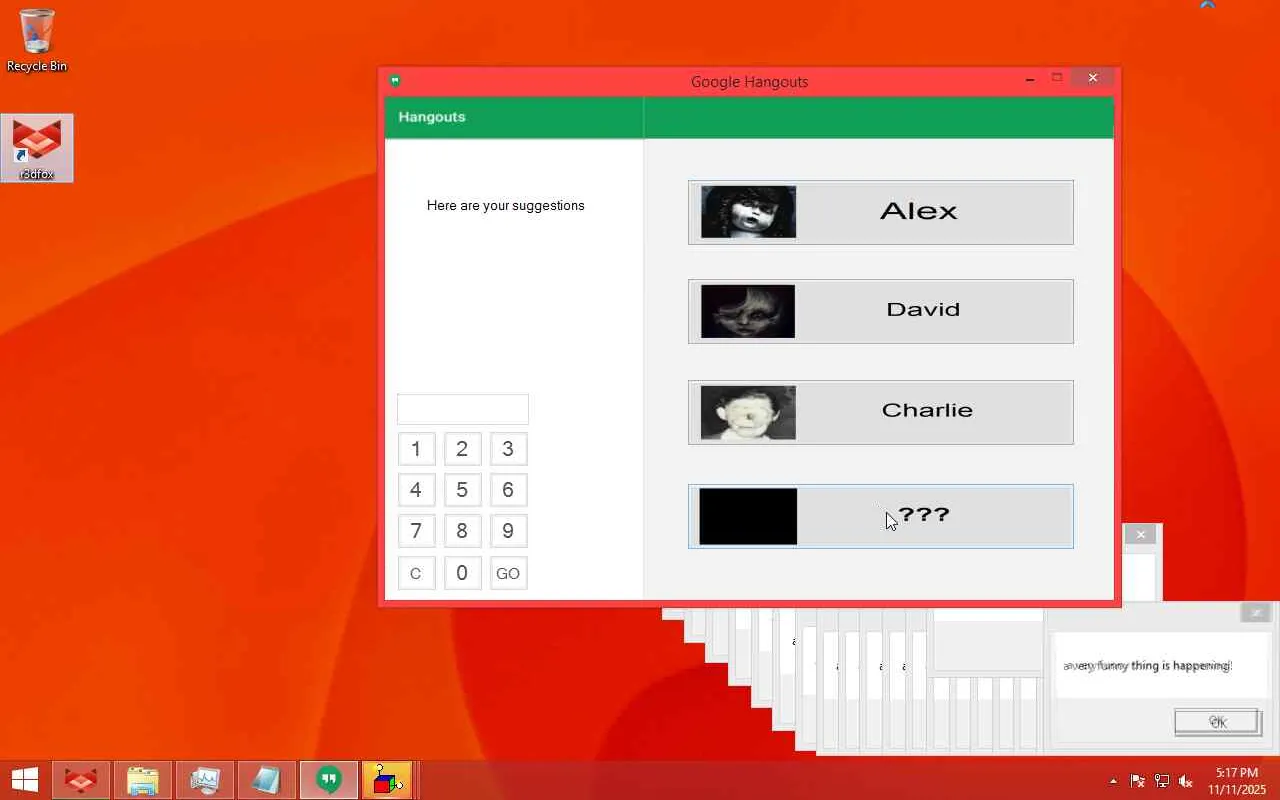Screen dimensions: 1280x800
Task: Open the taskbar clock showing 5:17 PM
Action: point(1237,781)
